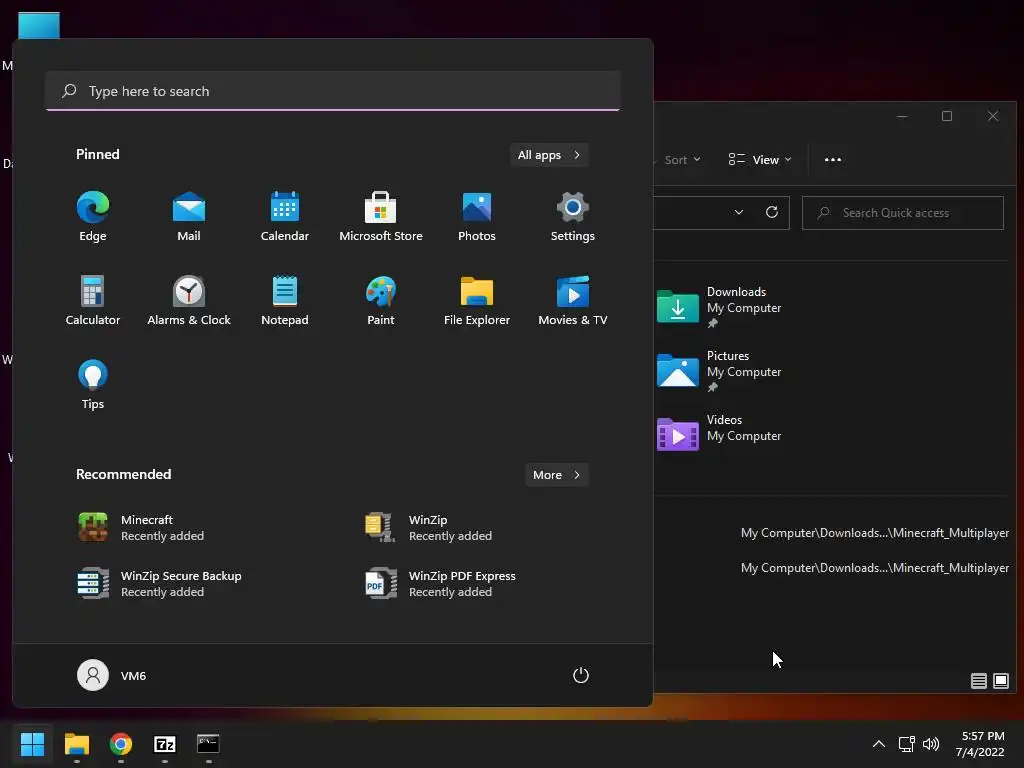Screen dimensions: 1024x768
Task: Open See more ellipsis in File Explorer
Action: pyautogui.click(x=833, y=160)
